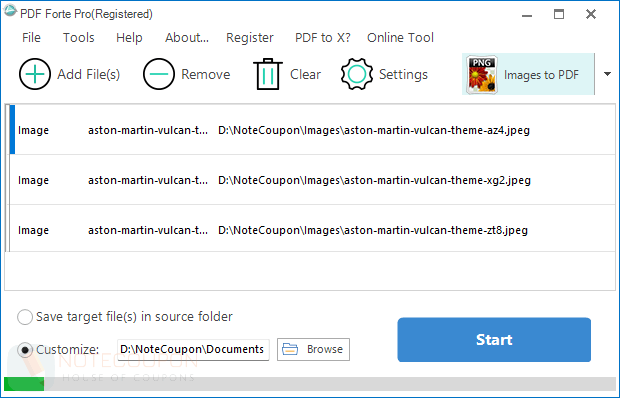The height and width of the screenshot is (398, 620).
Task: Click truncated file name in az4 row
Action: [x=148, y=130]
